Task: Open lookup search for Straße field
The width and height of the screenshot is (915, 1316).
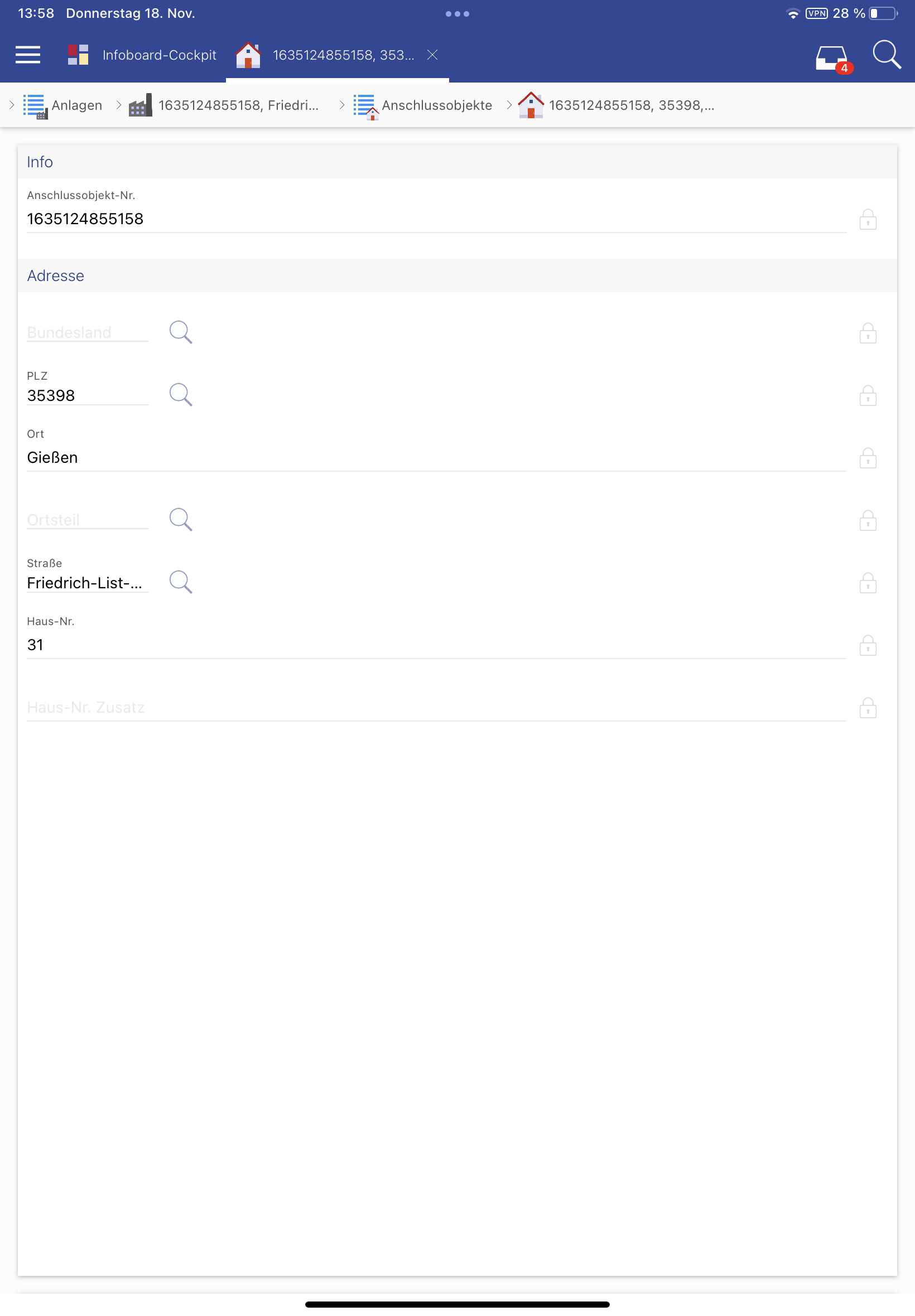Action: pos(181,582)
